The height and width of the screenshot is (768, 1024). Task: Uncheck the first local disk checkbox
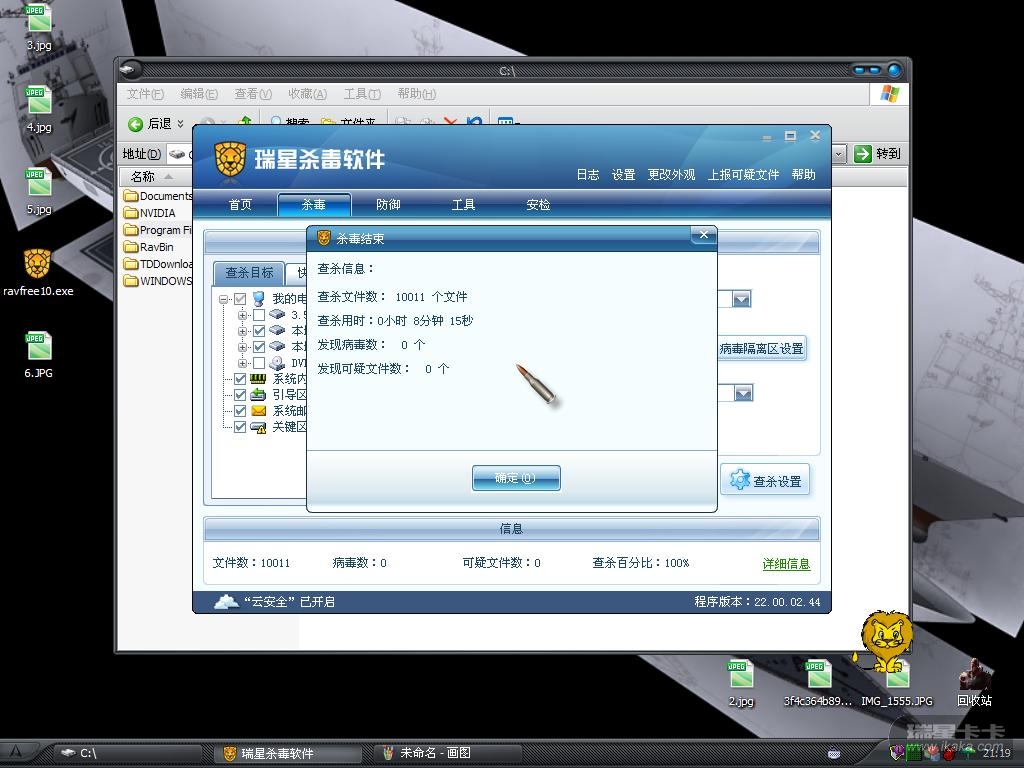pyautogui.click(x=259, y=331)
